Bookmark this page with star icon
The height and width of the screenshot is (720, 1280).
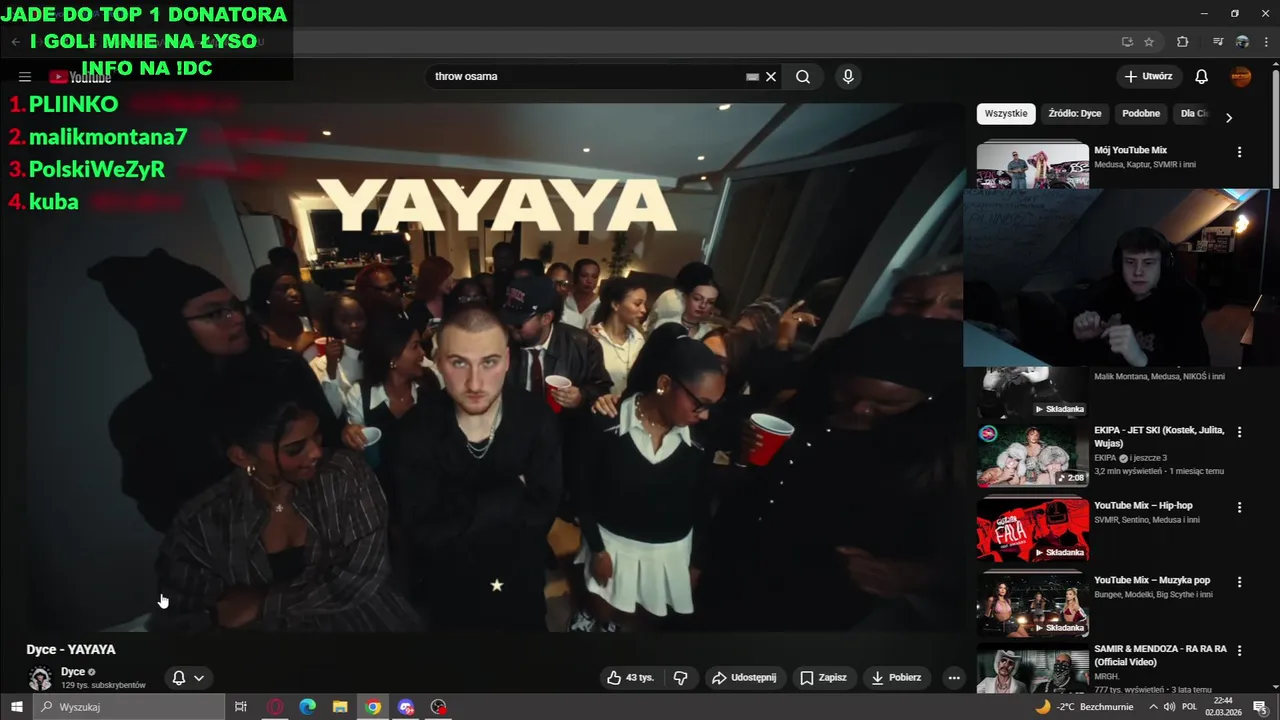click(1149, 42)
